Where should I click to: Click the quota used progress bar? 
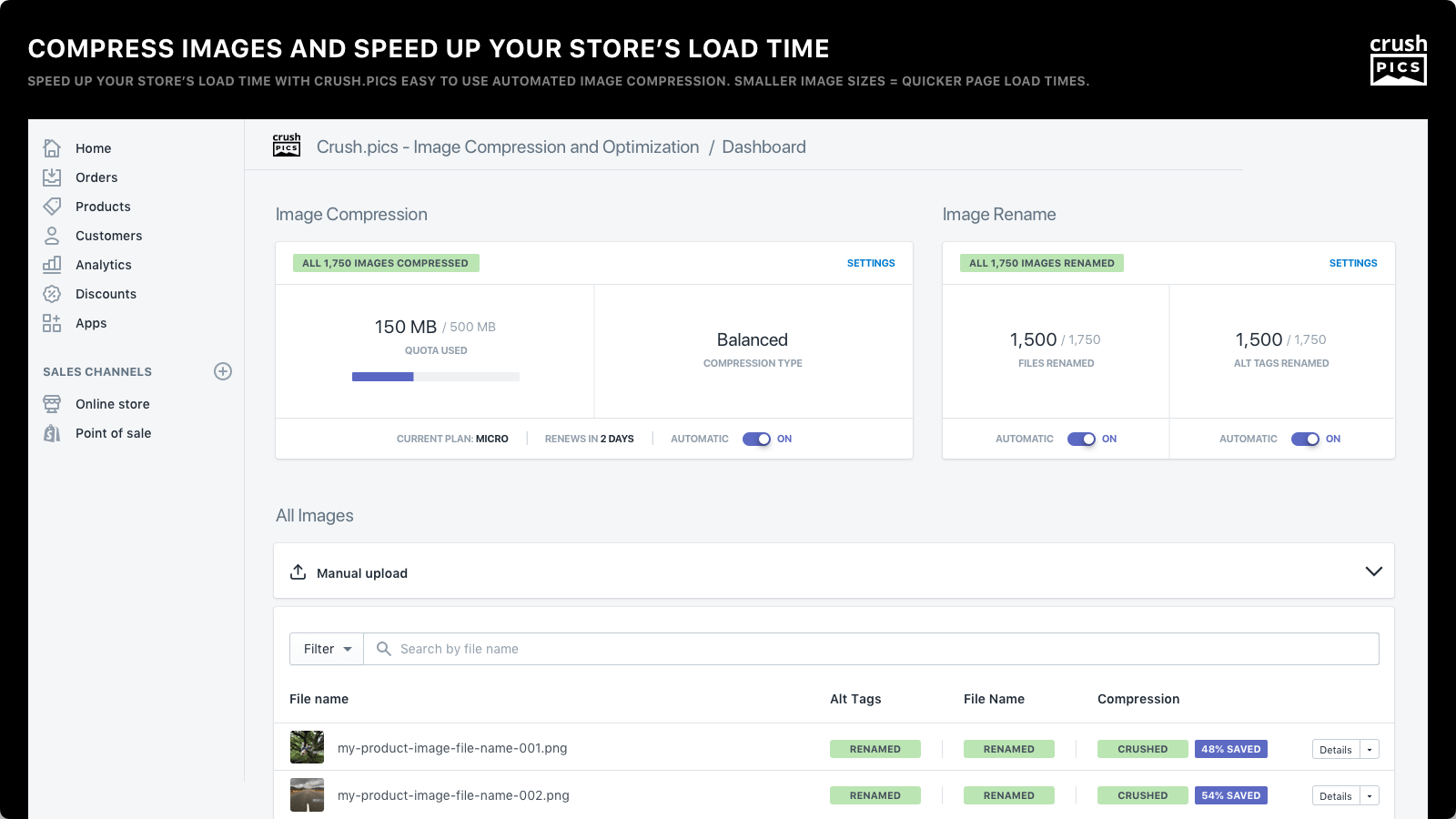pyautogui.click(x=435, y=377)
